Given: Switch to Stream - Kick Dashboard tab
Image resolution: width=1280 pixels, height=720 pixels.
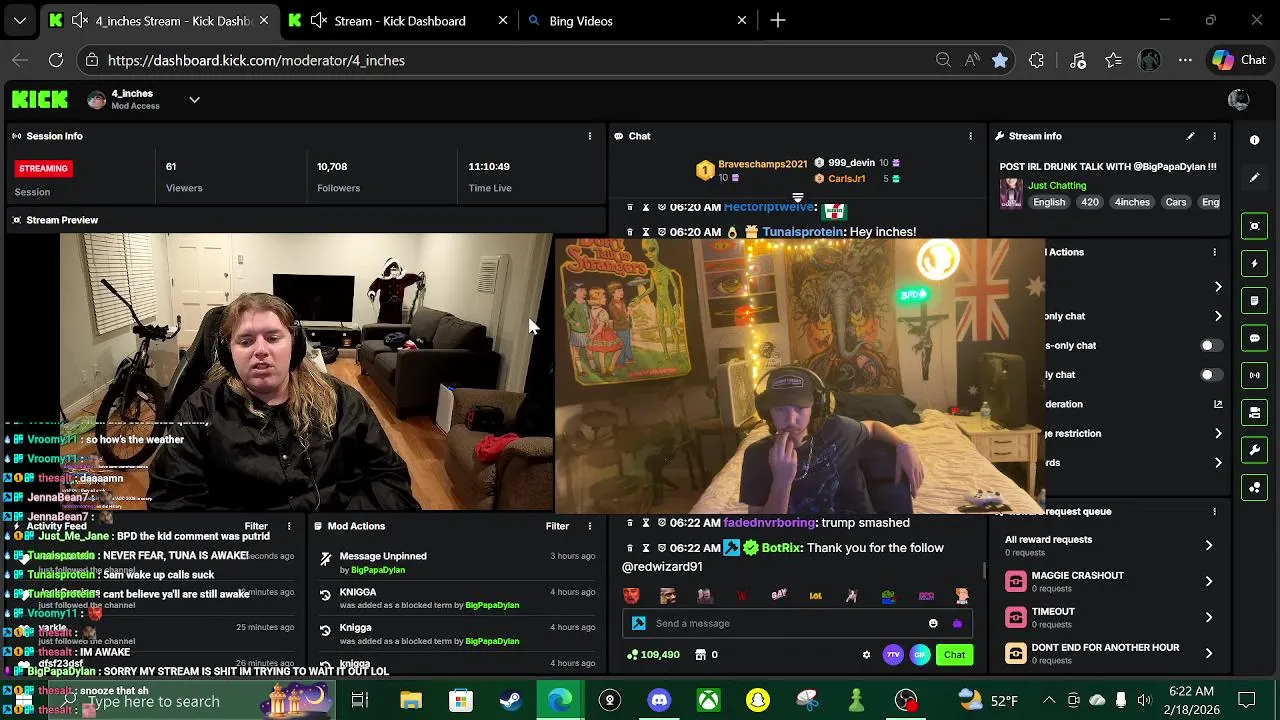Looking at the screenshot, I should click(x=400, y=20).
